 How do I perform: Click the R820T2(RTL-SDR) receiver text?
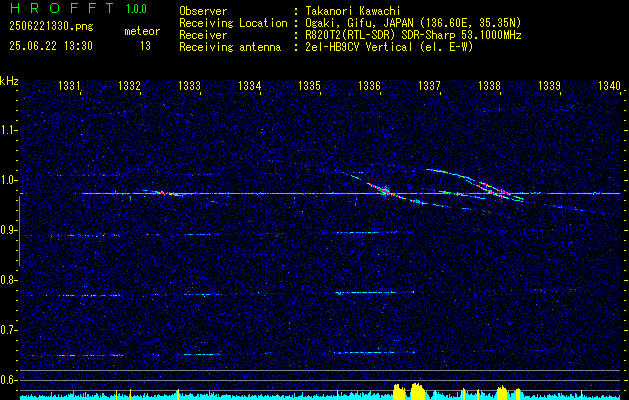point(413,35)
